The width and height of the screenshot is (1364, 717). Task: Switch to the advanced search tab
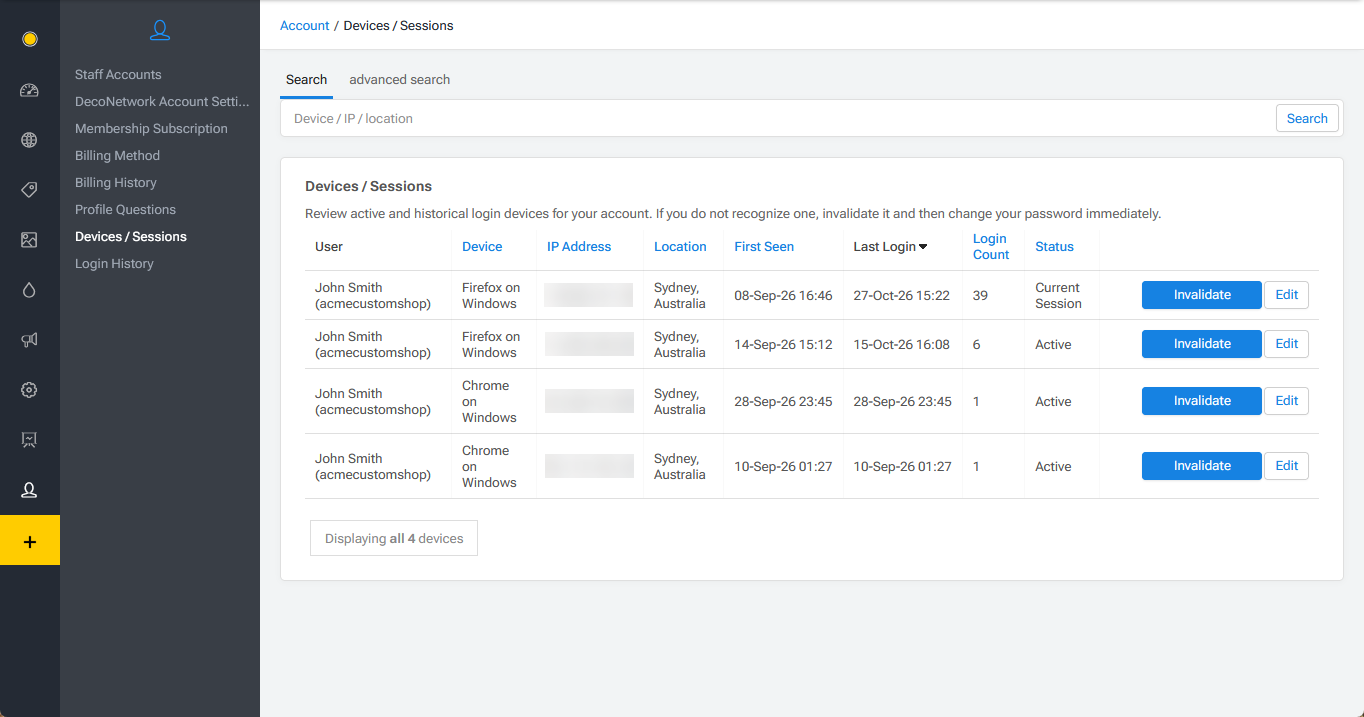click(399, 80)
